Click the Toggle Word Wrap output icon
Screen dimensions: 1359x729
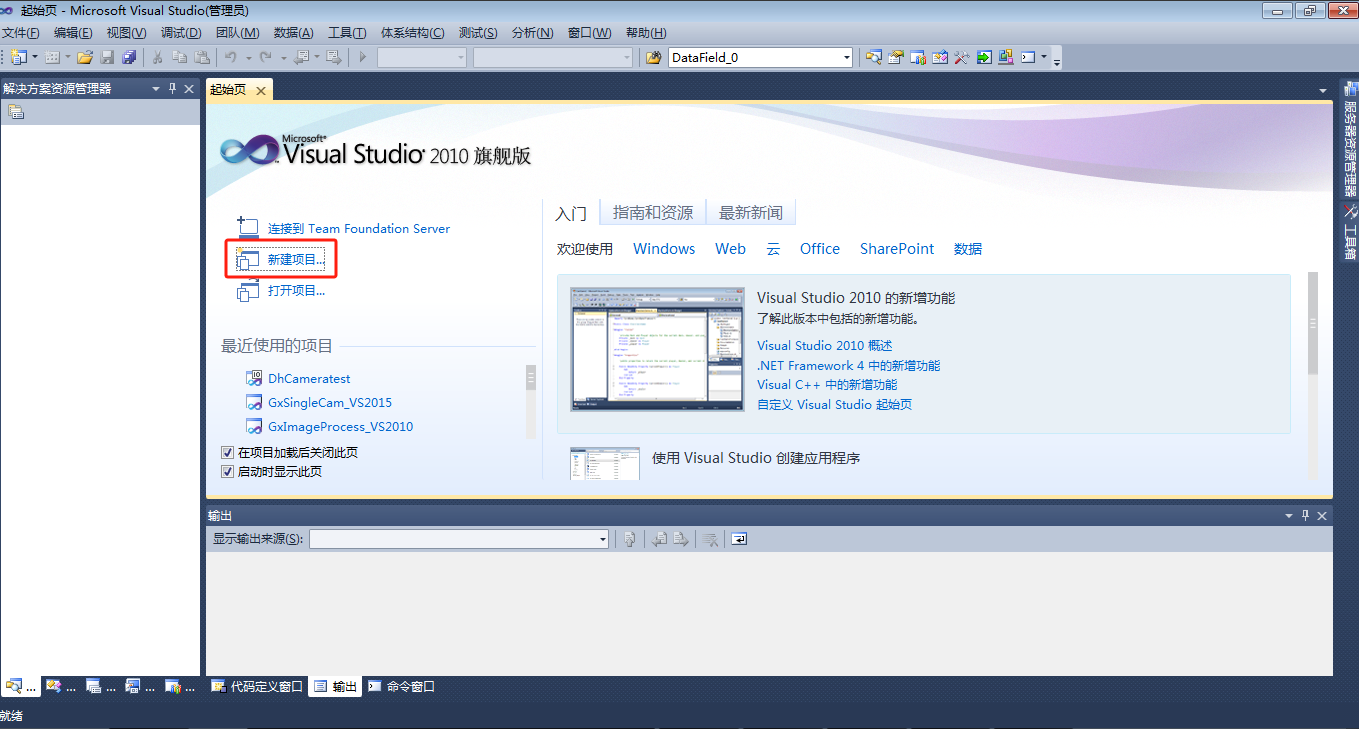pos(739,539)
